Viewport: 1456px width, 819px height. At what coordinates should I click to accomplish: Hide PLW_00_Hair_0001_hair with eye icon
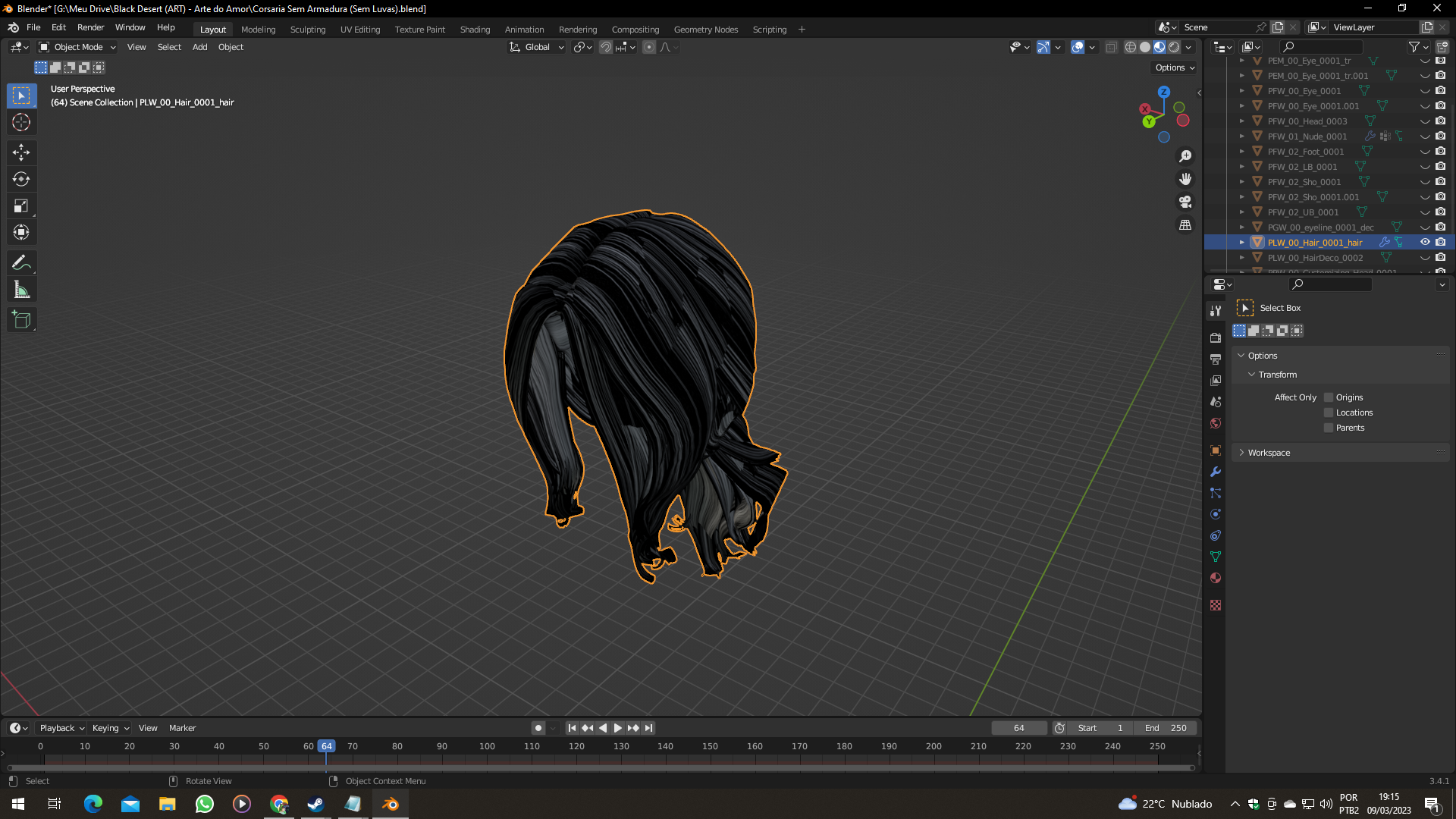point(1425,243)
